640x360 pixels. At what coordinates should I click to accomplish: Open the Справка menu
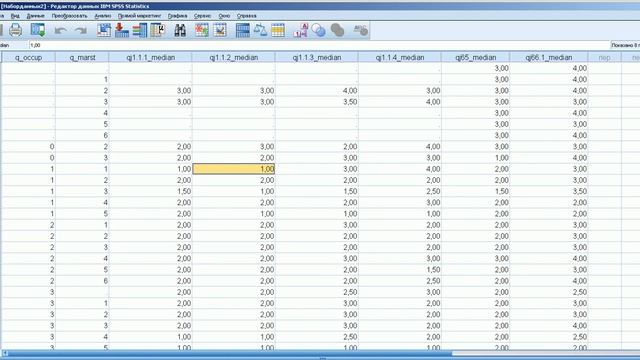(247, 16)
